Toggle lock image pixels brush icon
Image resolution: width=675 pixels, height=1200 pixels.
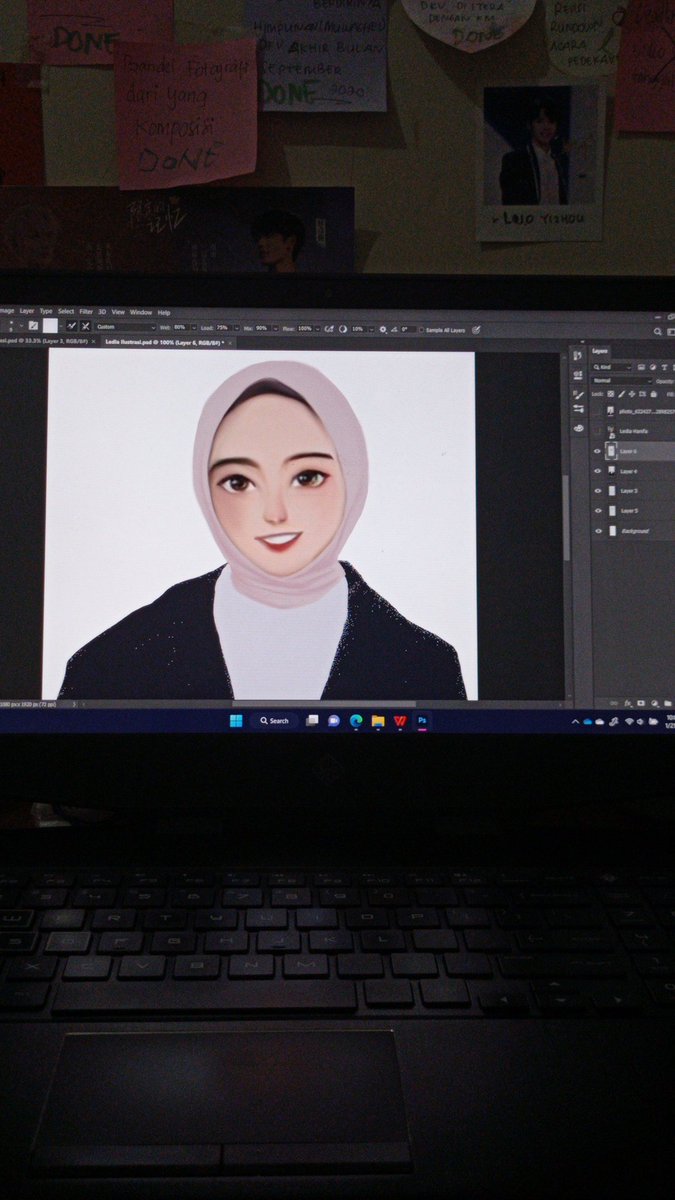click(x=621, y=394)
